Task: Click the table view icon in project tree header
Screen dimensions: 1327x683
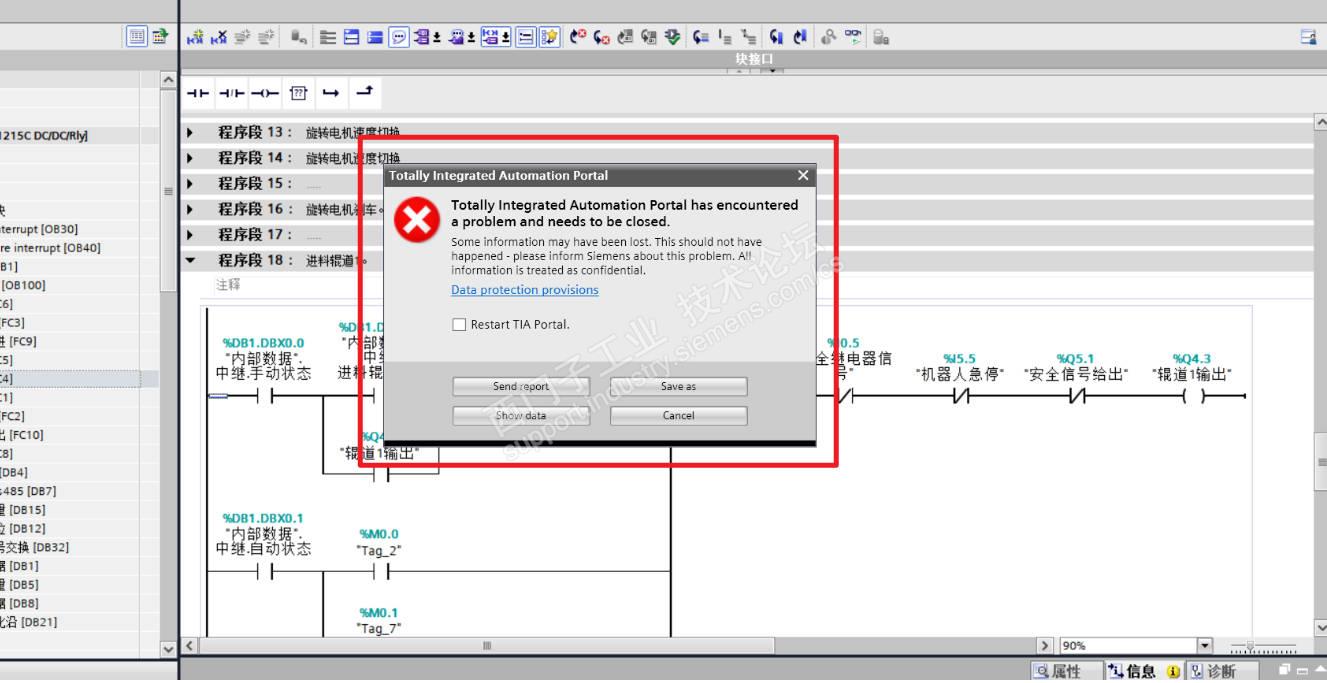Action: point(137,37)
